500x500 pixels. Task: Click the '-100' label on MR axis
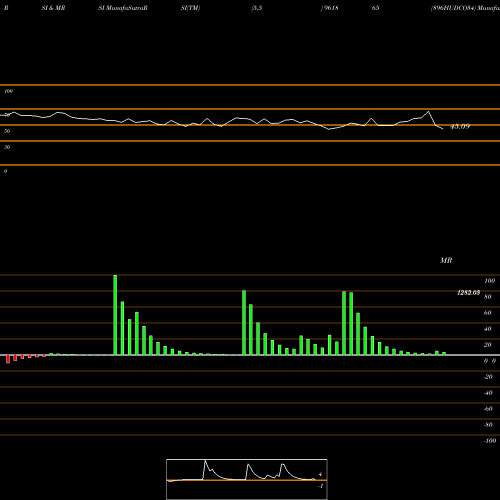tap(490, 441)
